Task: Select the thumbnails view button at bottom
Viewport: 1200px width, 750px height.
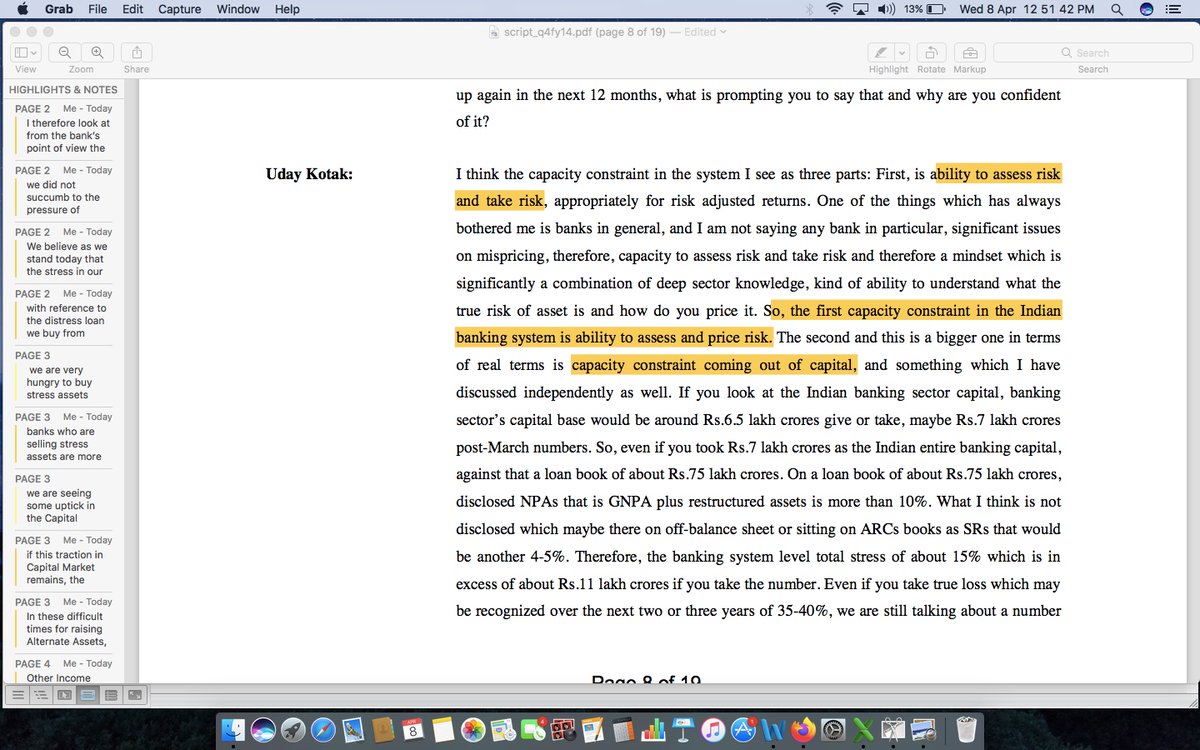Action: pos(64,694)
